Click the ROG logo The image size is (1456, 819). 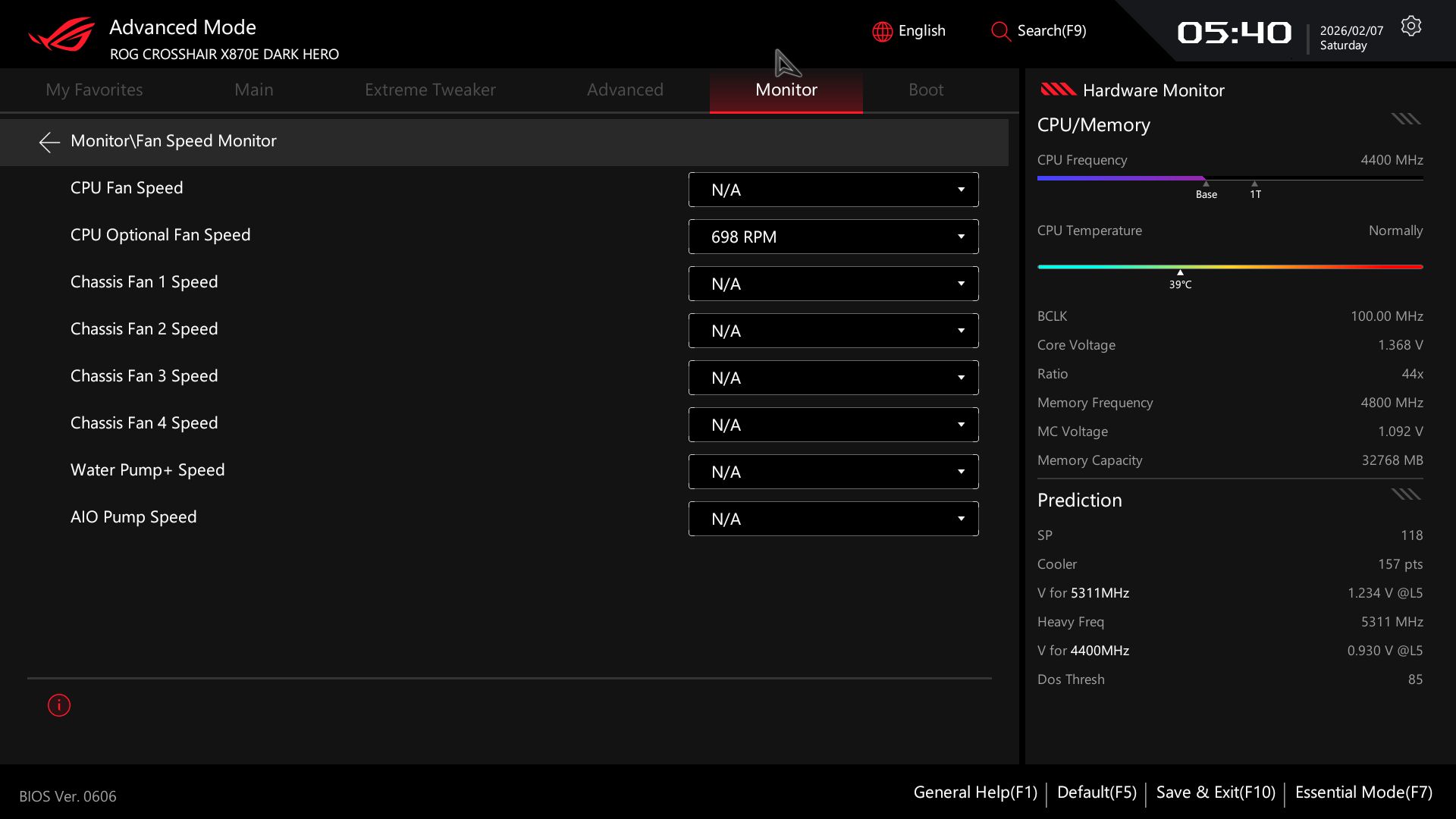61,35
